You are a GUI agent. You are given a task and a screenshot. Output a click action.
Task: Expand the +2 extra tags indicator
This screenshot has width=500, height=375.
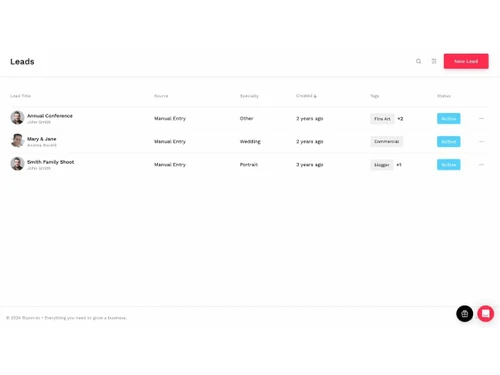coord(400,119)
